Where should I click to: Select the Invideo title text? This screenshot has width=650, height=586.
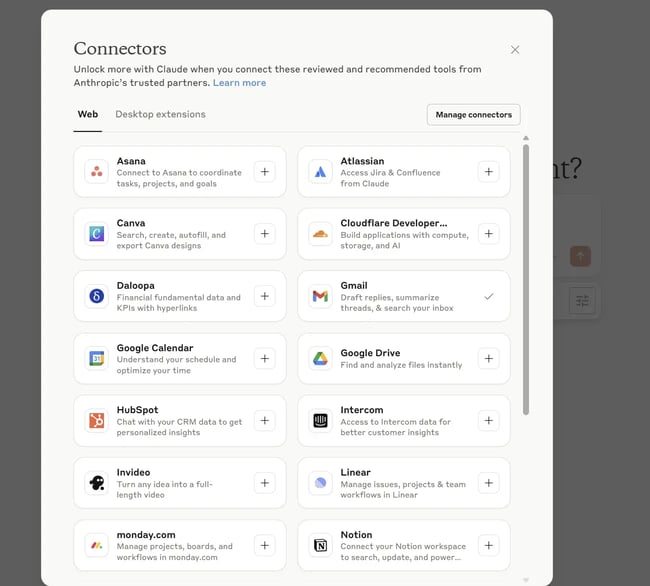(133, 472)
